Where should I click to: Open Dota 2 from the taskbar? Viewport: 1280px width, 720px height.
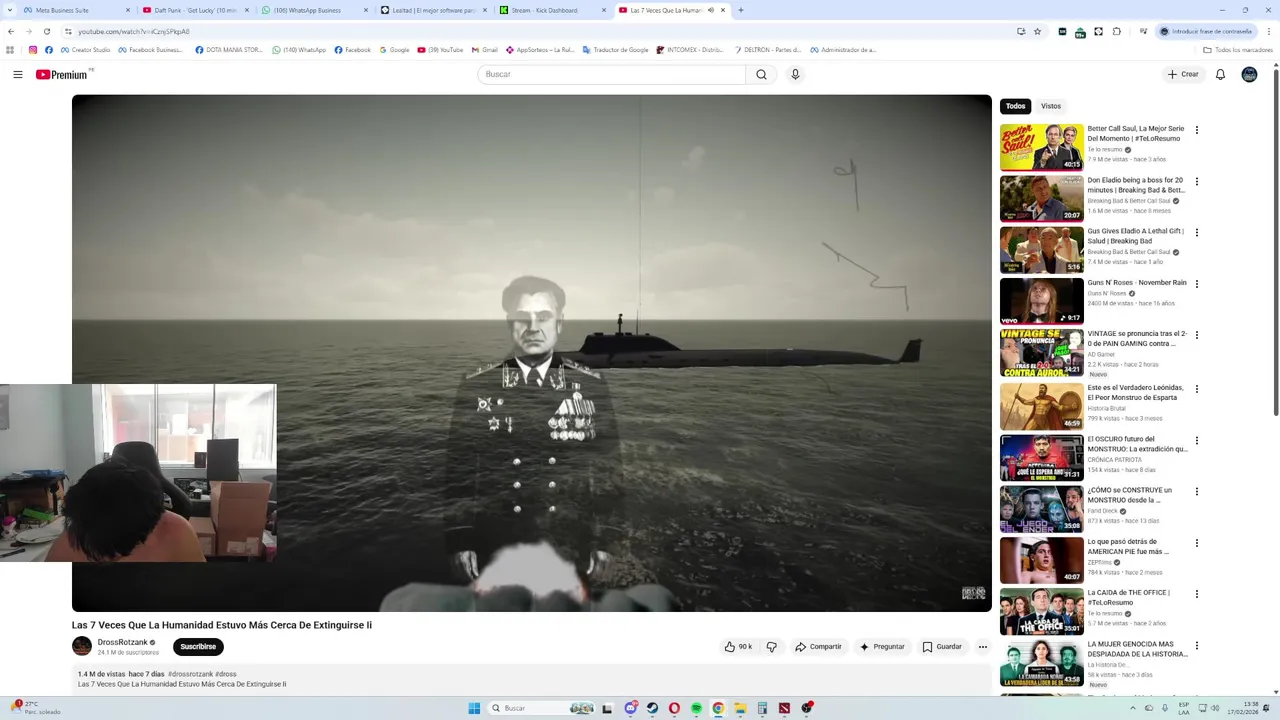click(784, 708)
